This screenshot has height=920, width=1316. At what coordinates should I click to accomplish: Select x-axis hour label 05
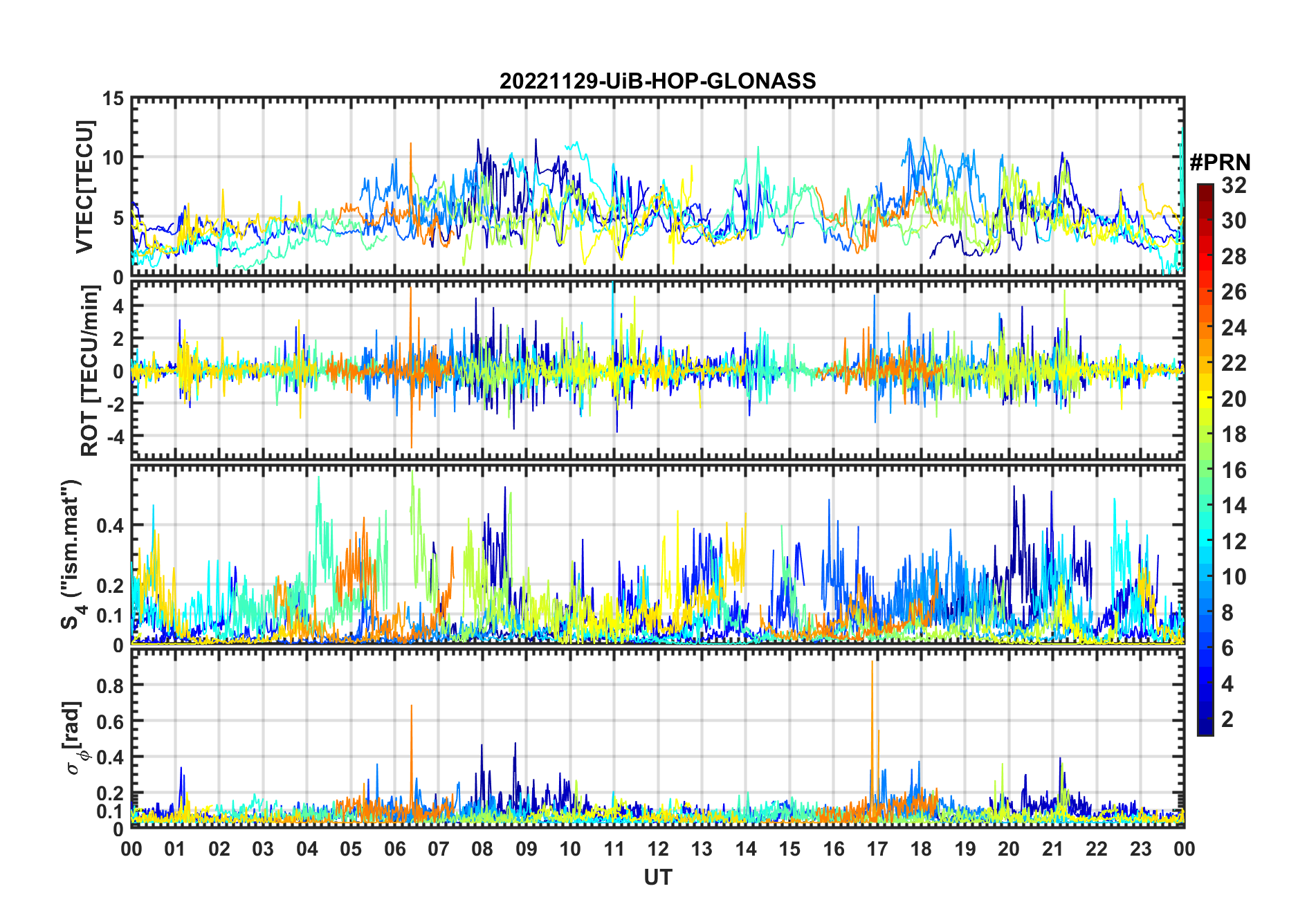pos(351,849)
